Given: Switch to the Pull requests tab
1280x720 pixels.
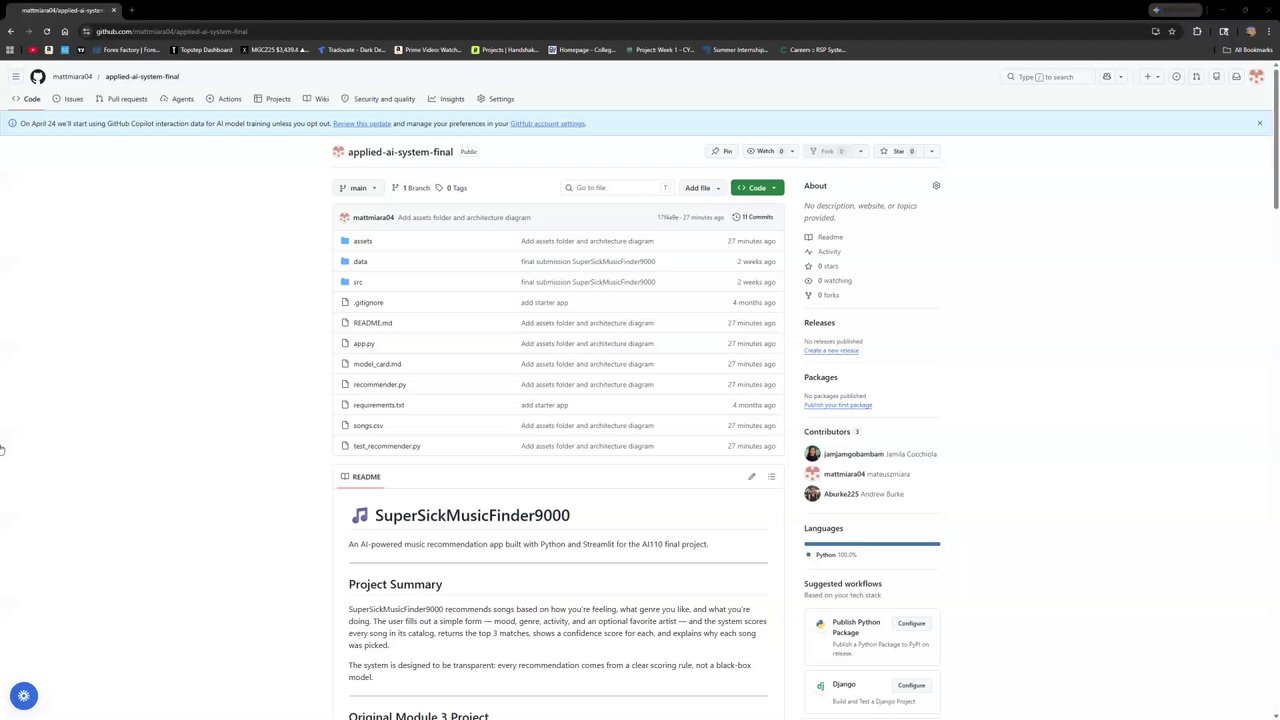Looking at the screenshot, I should click(121, 99).
